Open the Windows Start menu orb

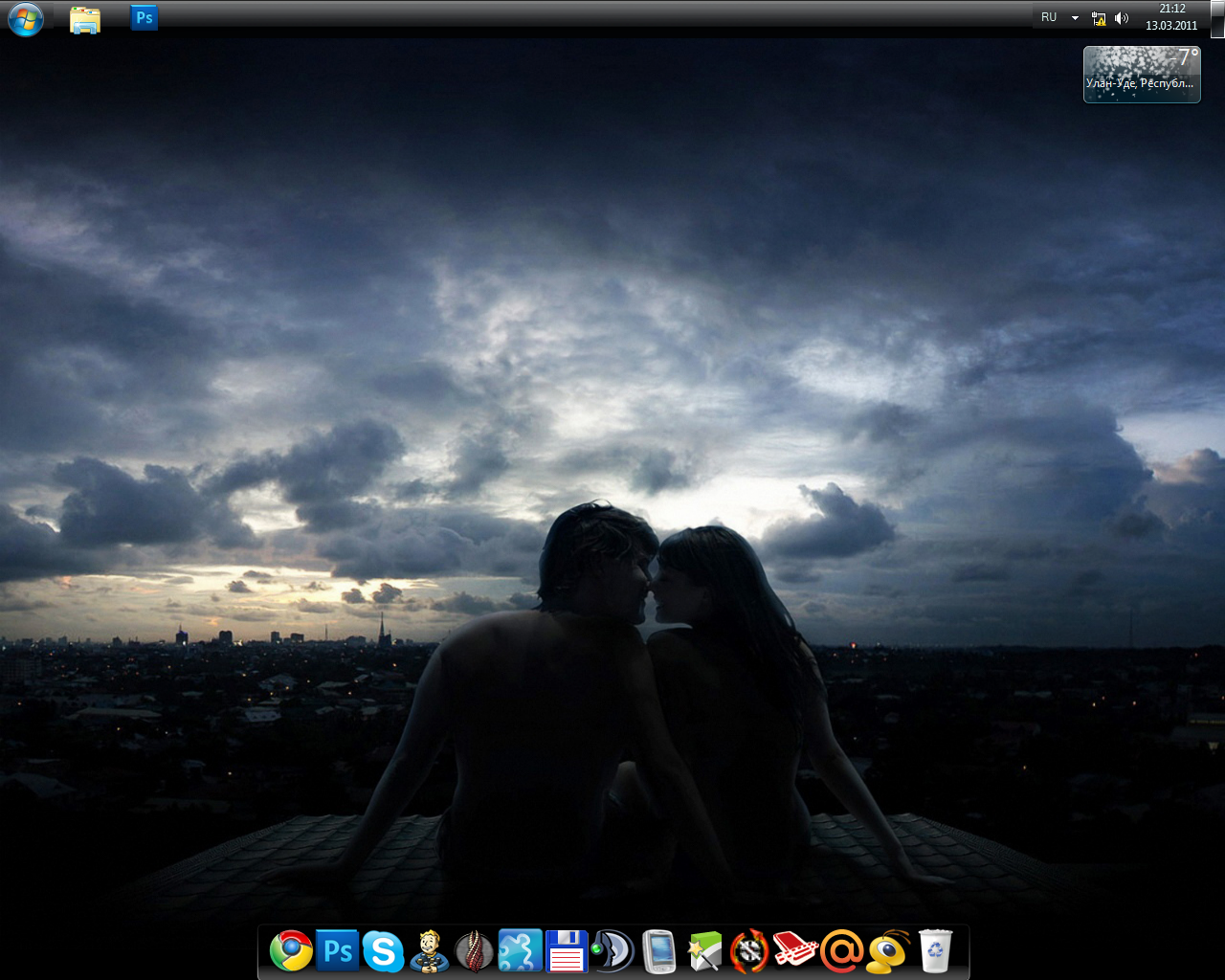[26, 19]
